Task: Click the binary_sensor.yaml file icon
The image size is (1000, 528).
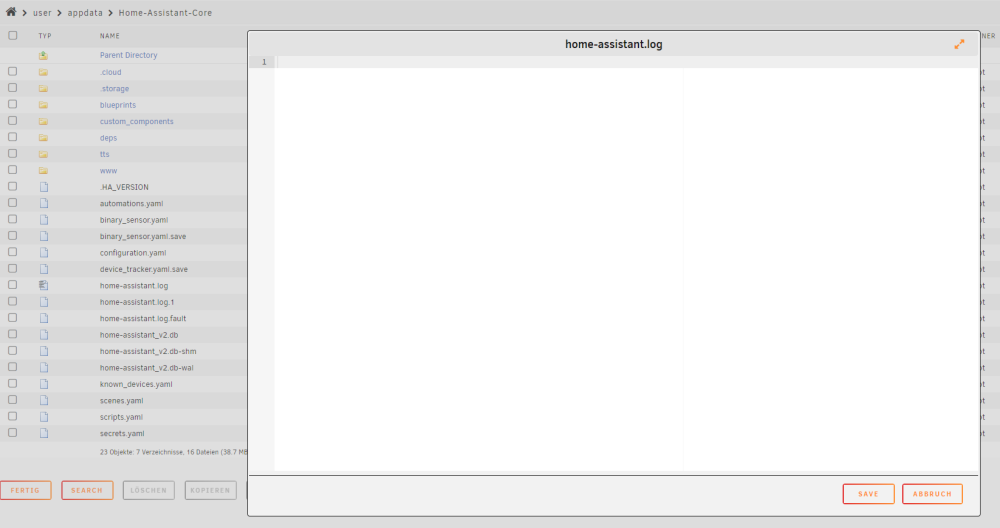Action: (x=44, y=220)
